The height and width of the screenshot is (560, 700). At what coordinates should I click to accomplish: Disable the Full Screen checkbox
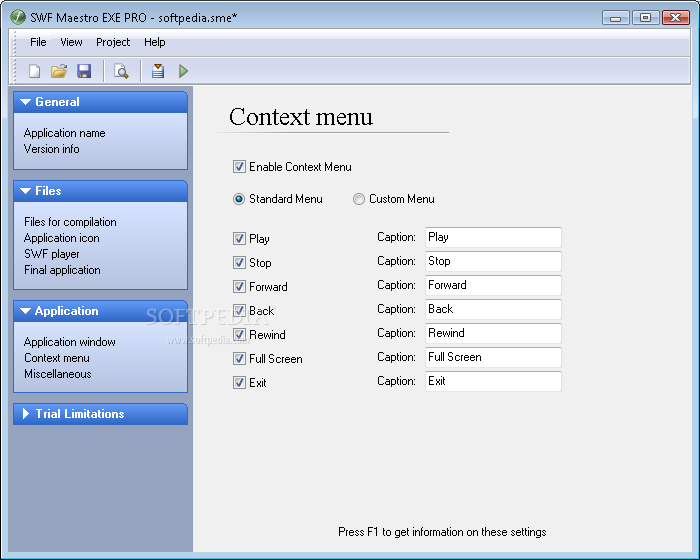click(239, 359)
